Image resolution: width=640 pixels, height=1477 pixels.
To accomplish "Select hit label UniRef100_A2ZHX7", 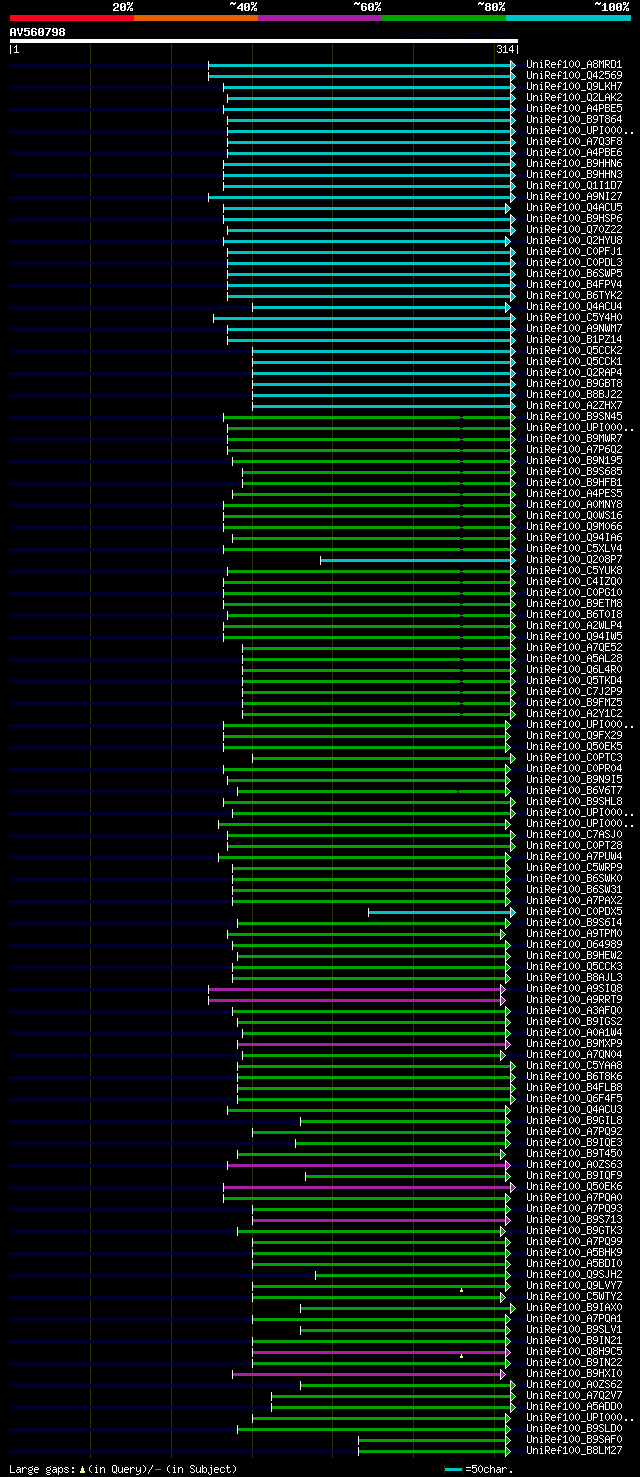I will click(x=574, y=405).
